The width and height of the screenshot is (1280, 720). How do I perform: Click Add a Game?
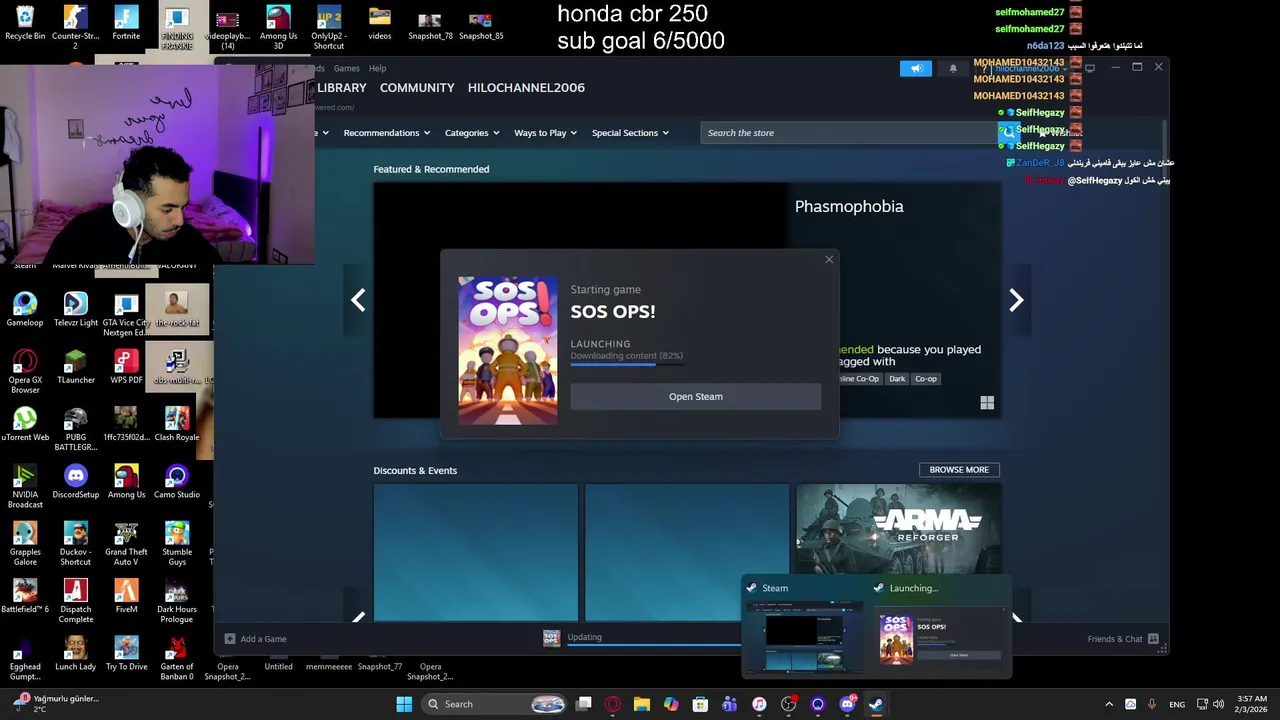point(256,639)
